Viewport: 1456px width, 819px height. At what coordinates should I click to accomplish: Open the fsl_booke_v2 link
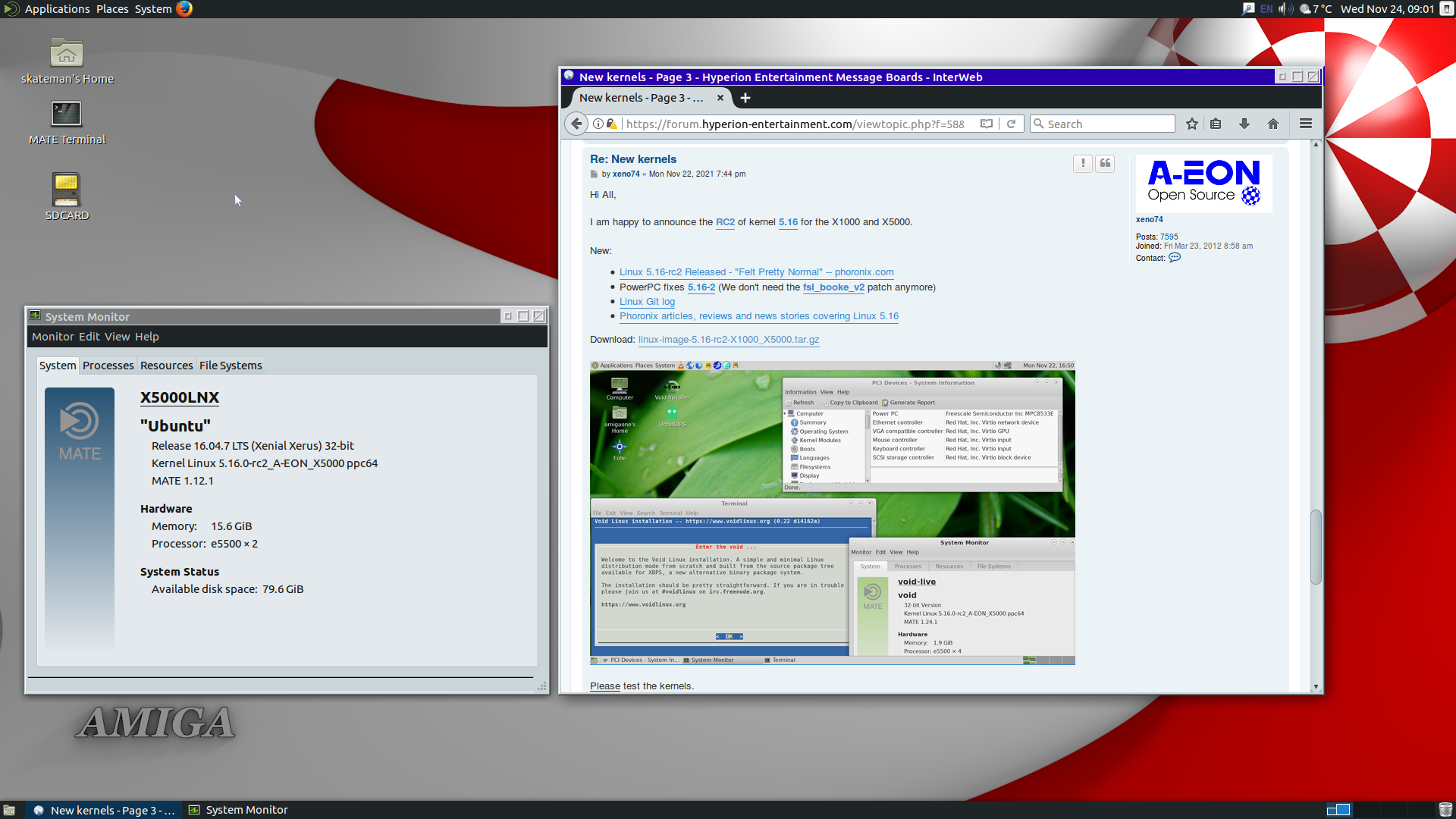click(833, 287)
